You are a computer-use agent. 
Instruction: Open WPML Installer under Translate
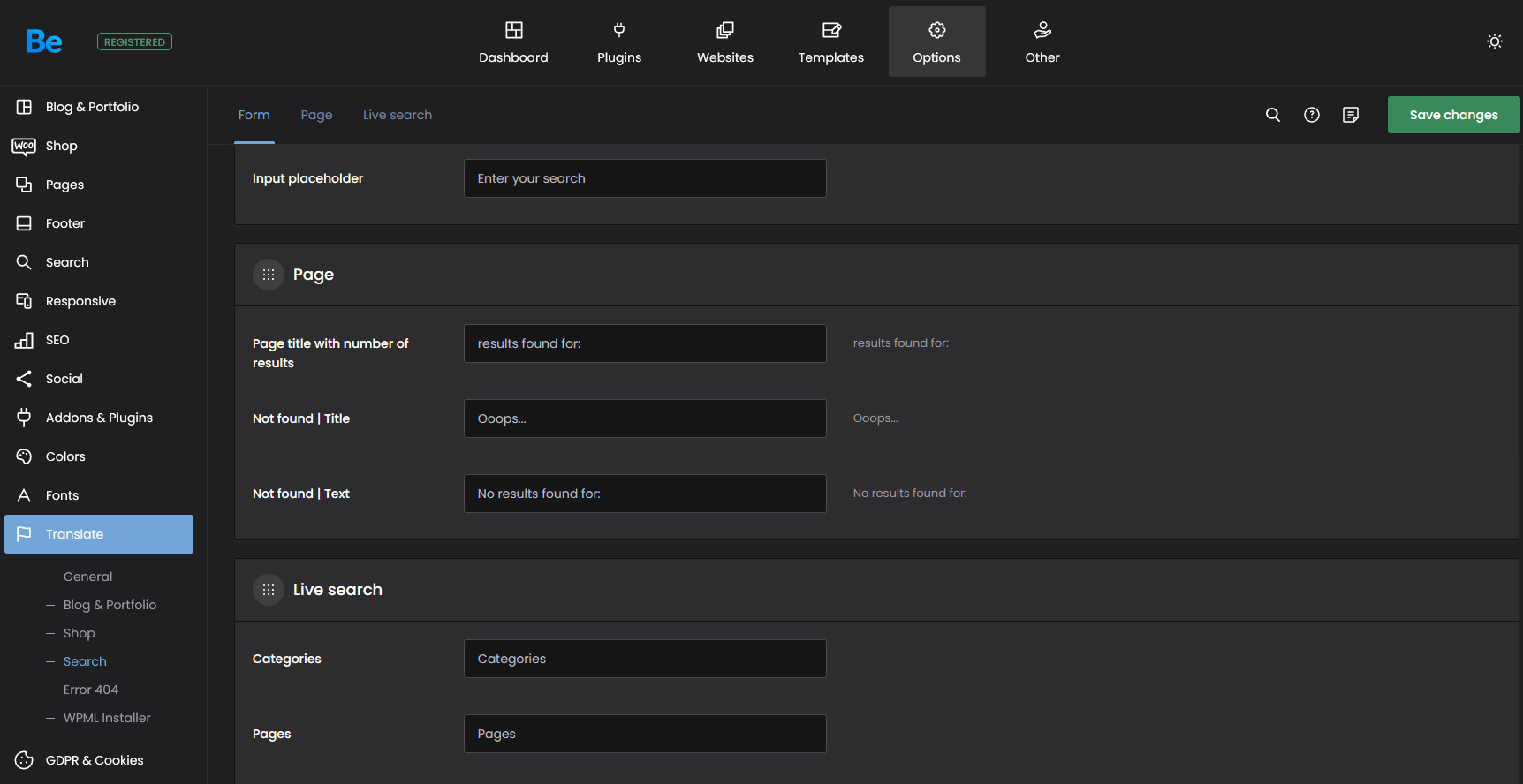[x=107, y=718]
